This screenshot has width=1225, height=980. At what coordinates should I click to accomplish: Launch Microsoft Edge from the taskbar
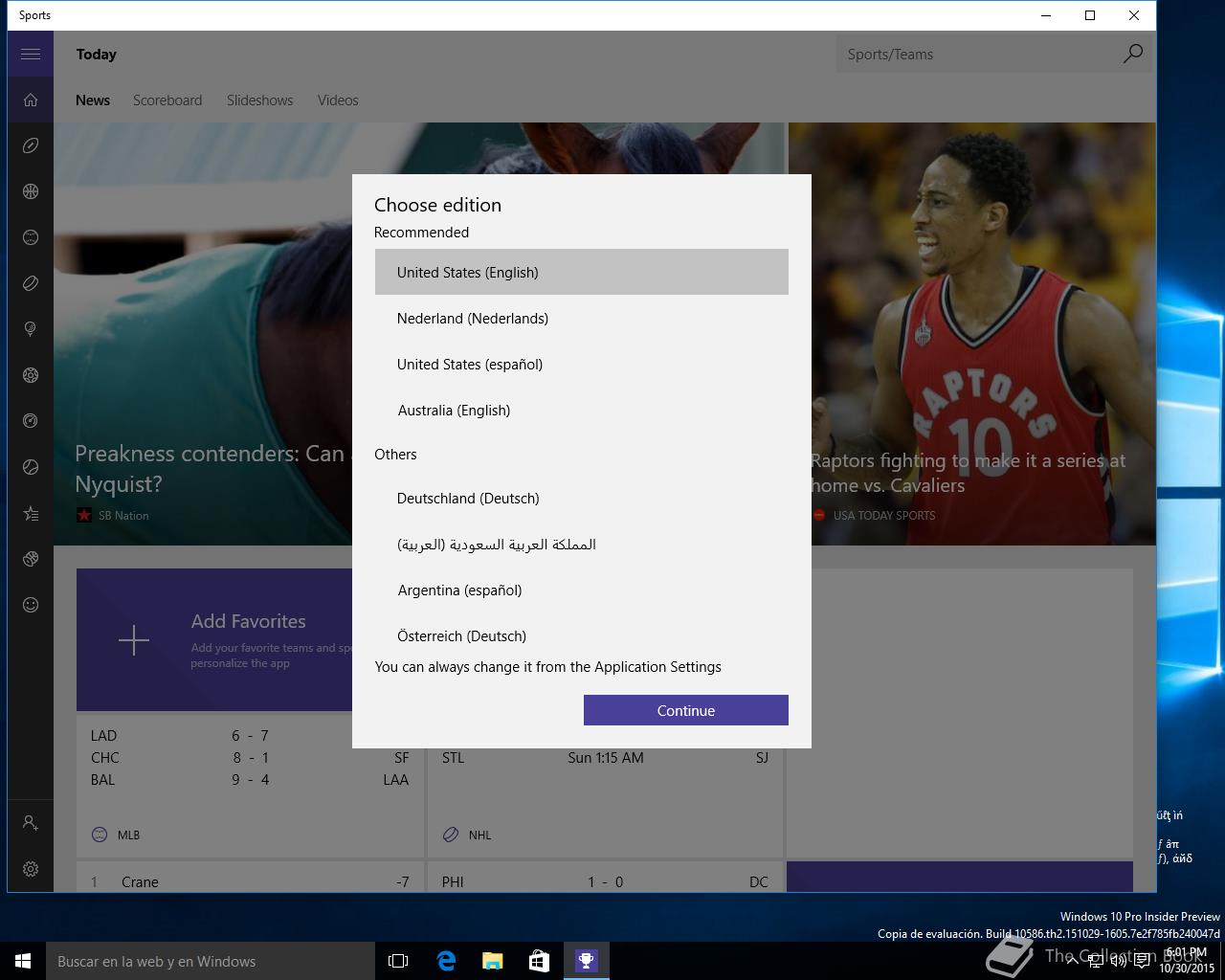446,961
